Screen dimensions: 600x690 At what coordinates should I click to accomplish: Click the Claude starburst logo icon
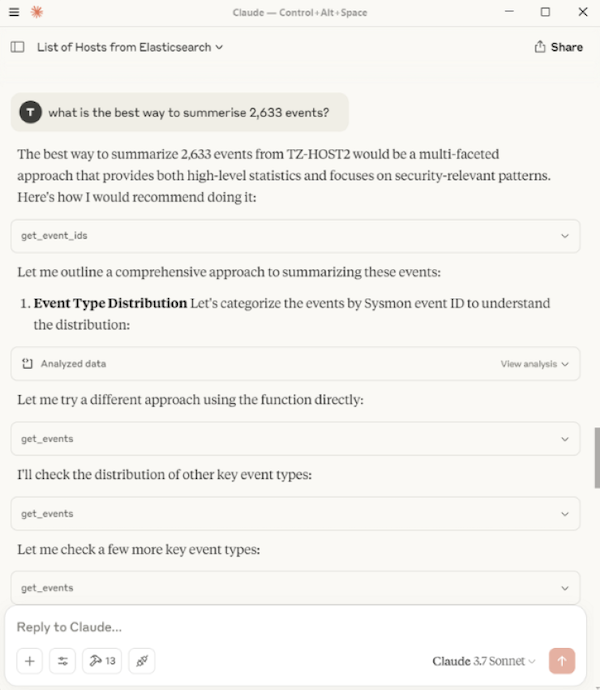(x=37, y=12)
